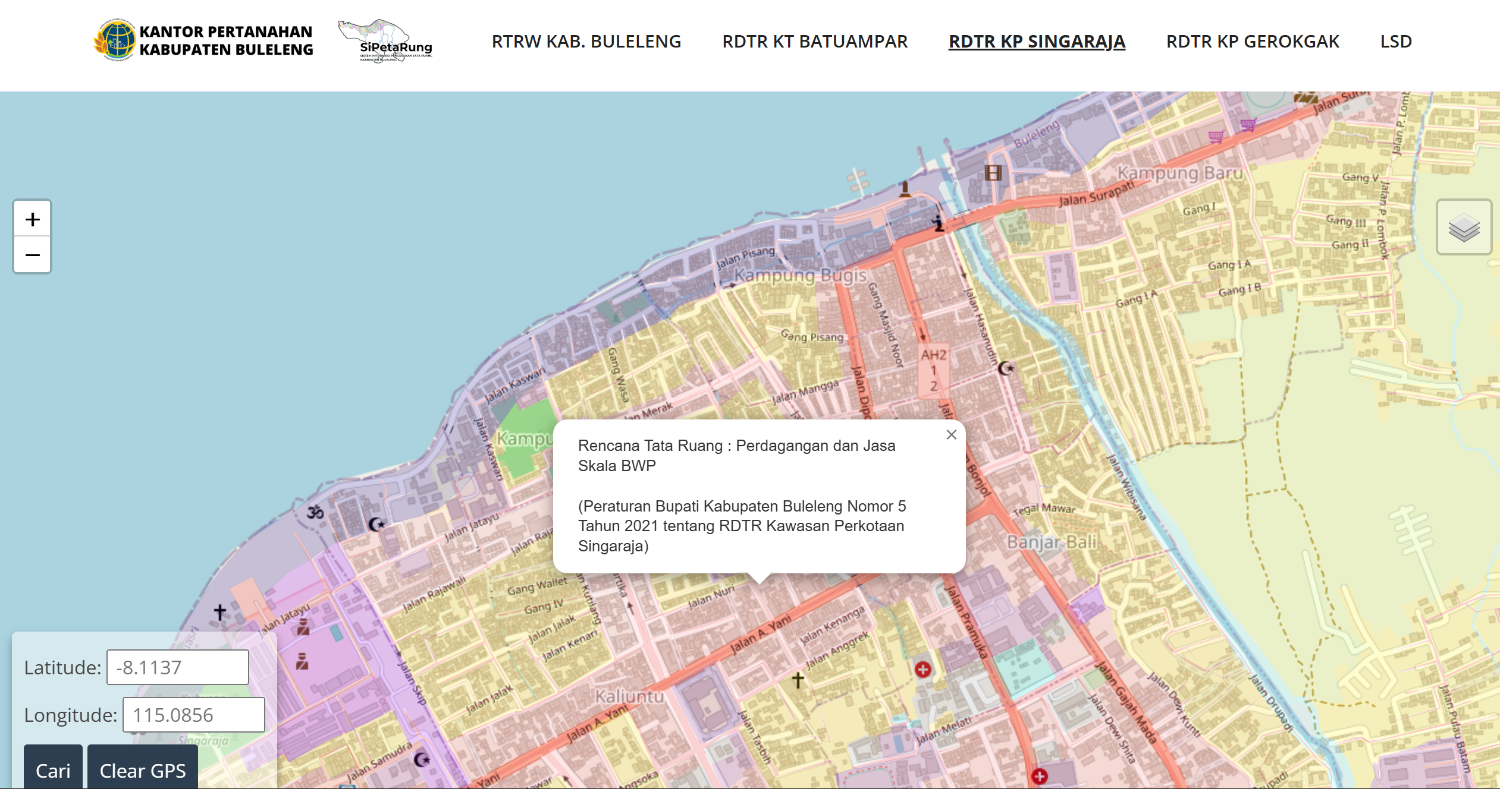Click the lower figure icon in the purple zone
Viewport: 1500px width, 789px height.
pos(302,661)
